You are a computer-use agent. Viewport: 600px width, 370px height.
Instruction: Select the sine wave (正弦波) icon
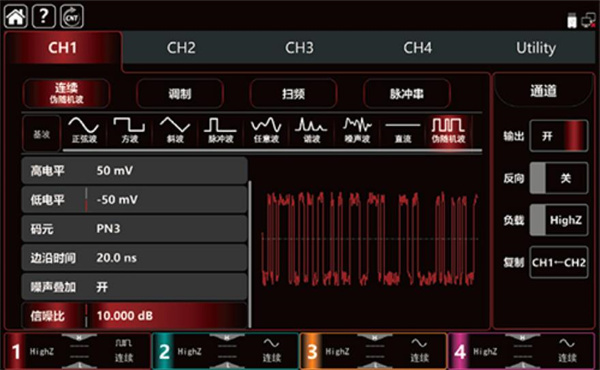(84, 130)
